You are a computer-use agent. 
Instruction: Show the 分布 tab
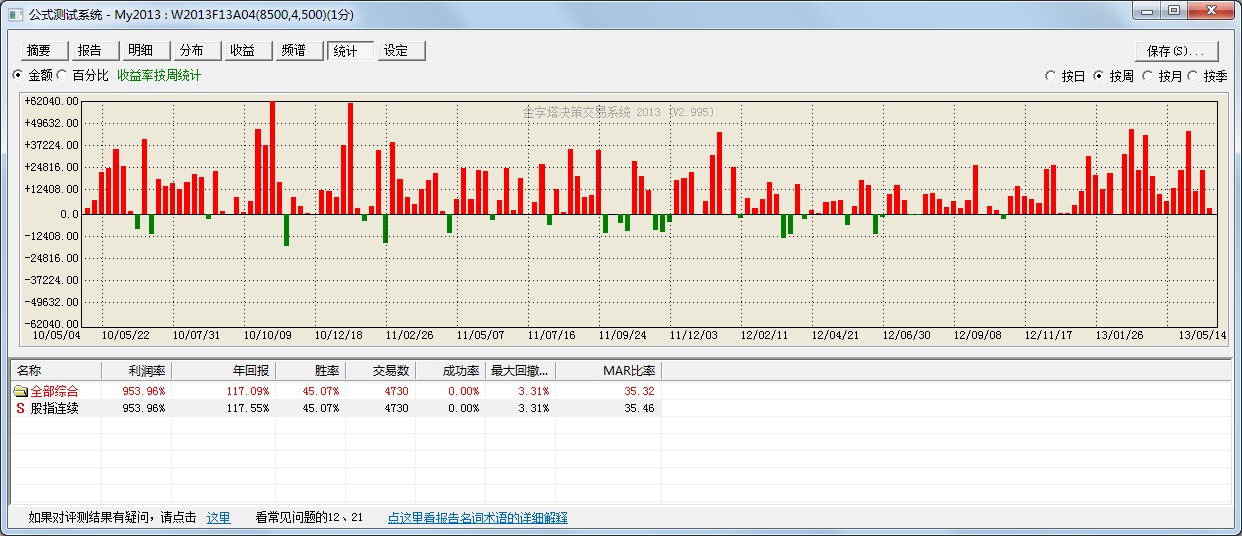[x=193, y=51]
